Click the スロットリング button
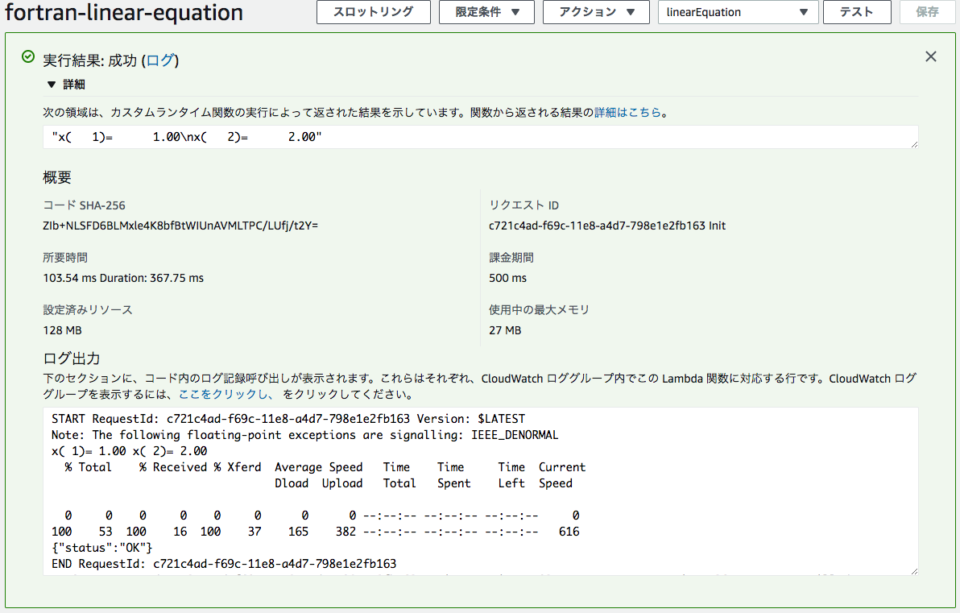Image resolution: width=960 pixels, height=613 pixels. 373,13
